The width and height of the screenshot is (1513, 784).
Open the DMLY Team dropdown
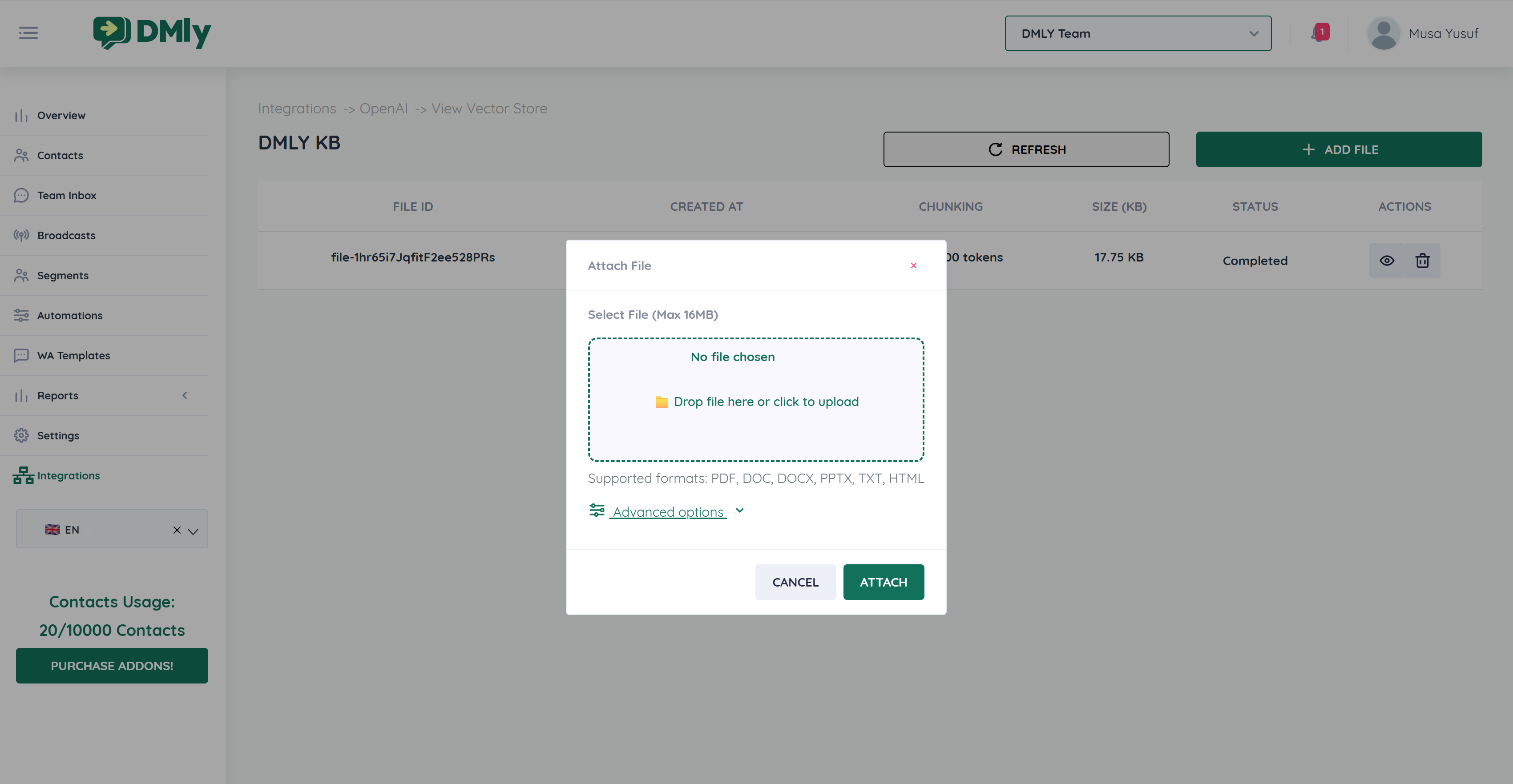click(x=1138, y=33)
